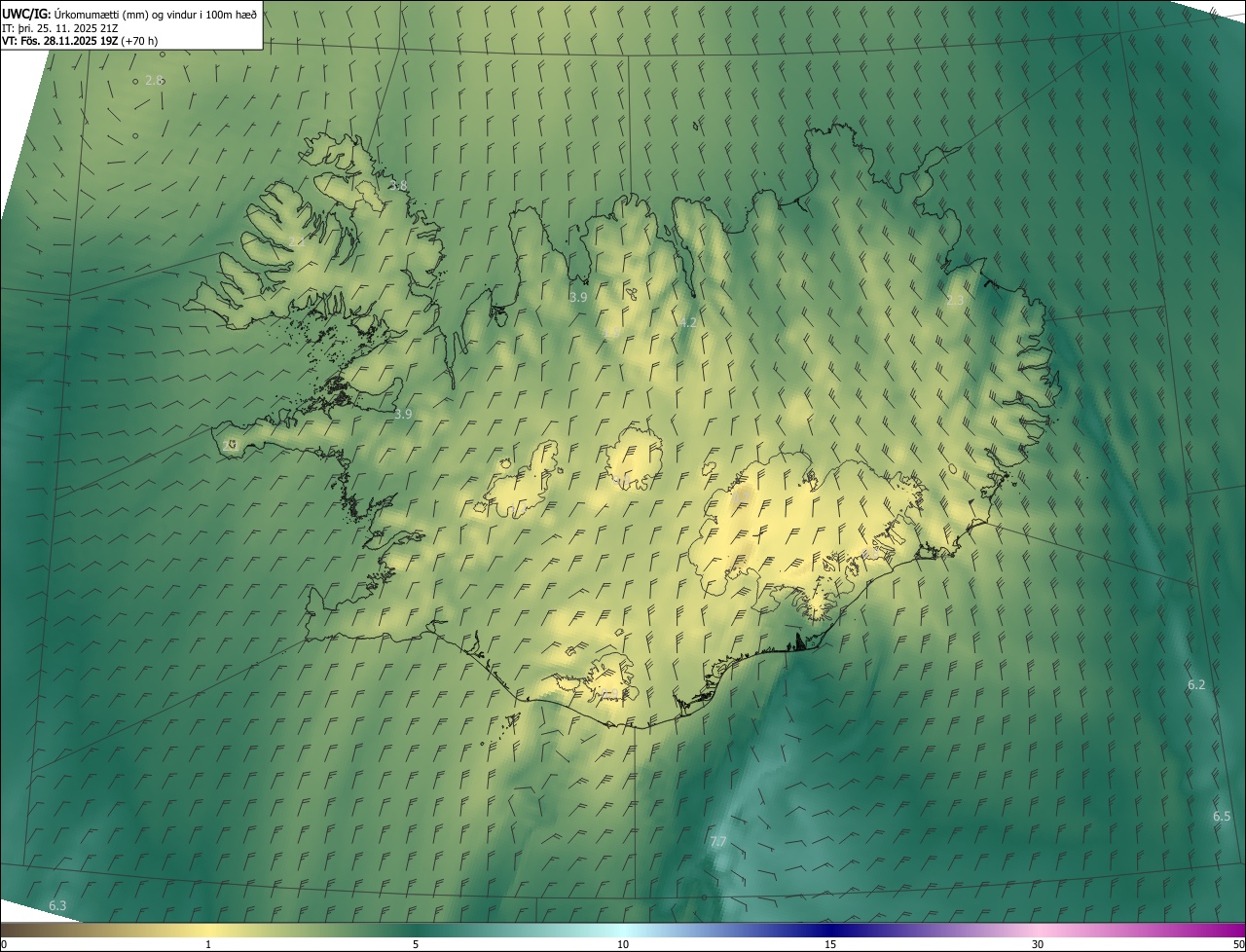This screenshot has height=952, width=1246.
Task: Click the colorbar tick label 0
Action: coord(4,945)
